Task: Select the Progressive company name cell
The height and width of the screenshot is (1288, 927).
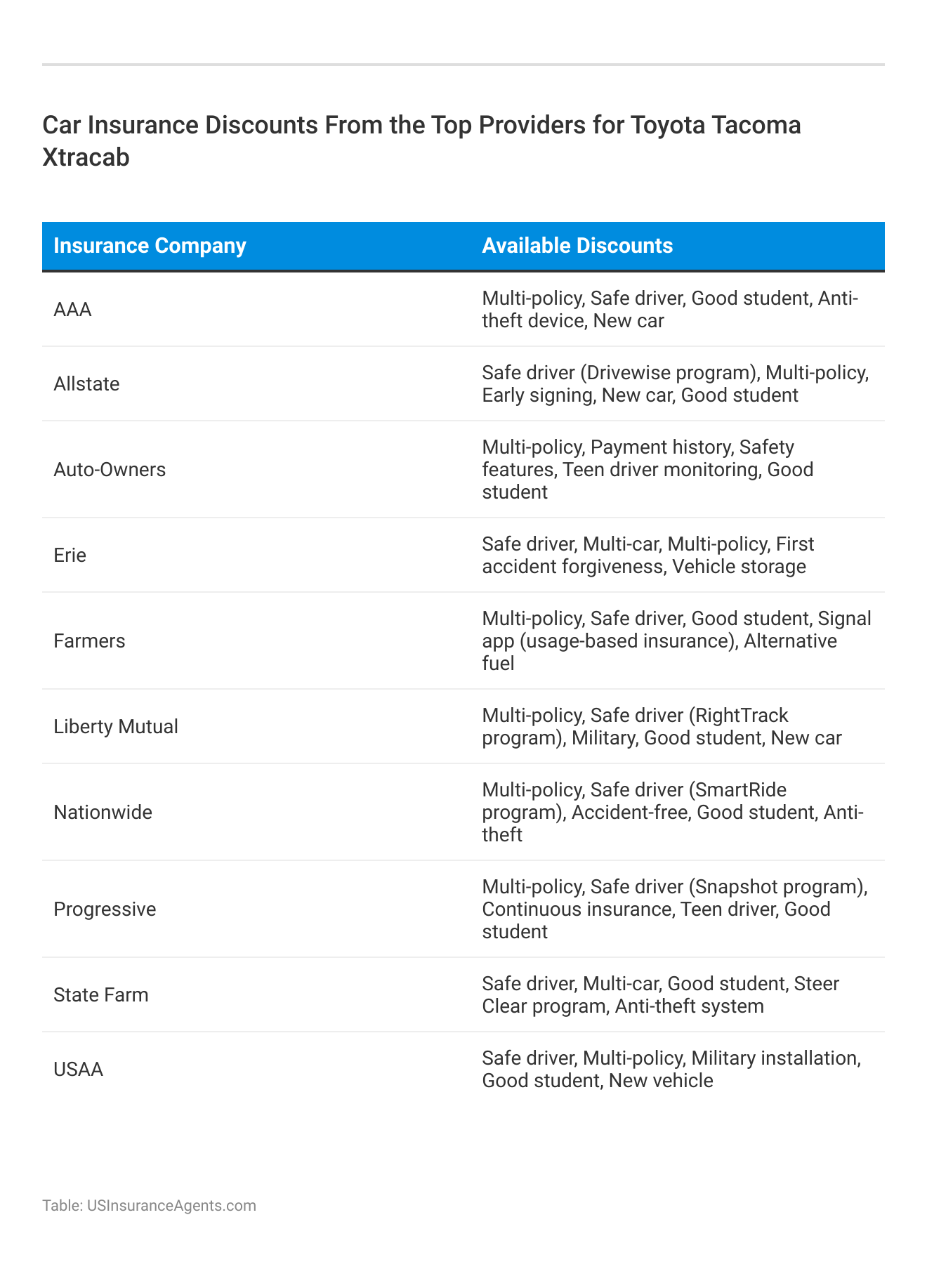Action: [105, 909]
